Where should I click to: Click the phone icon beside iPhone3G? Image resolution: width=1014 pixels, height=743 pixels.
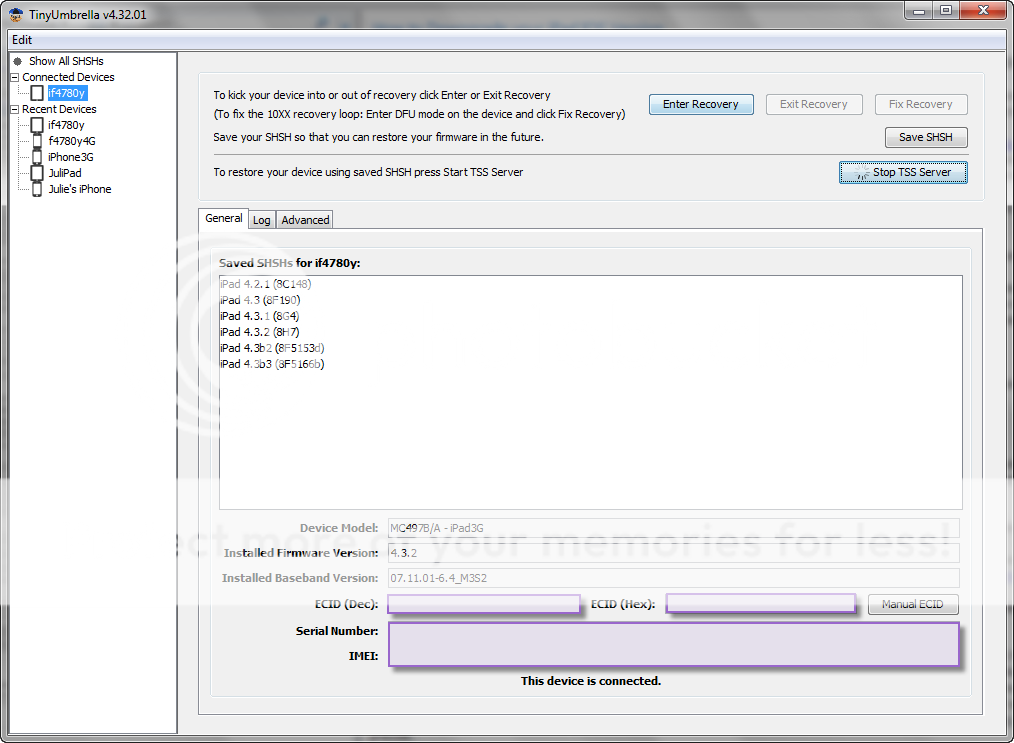37,157
